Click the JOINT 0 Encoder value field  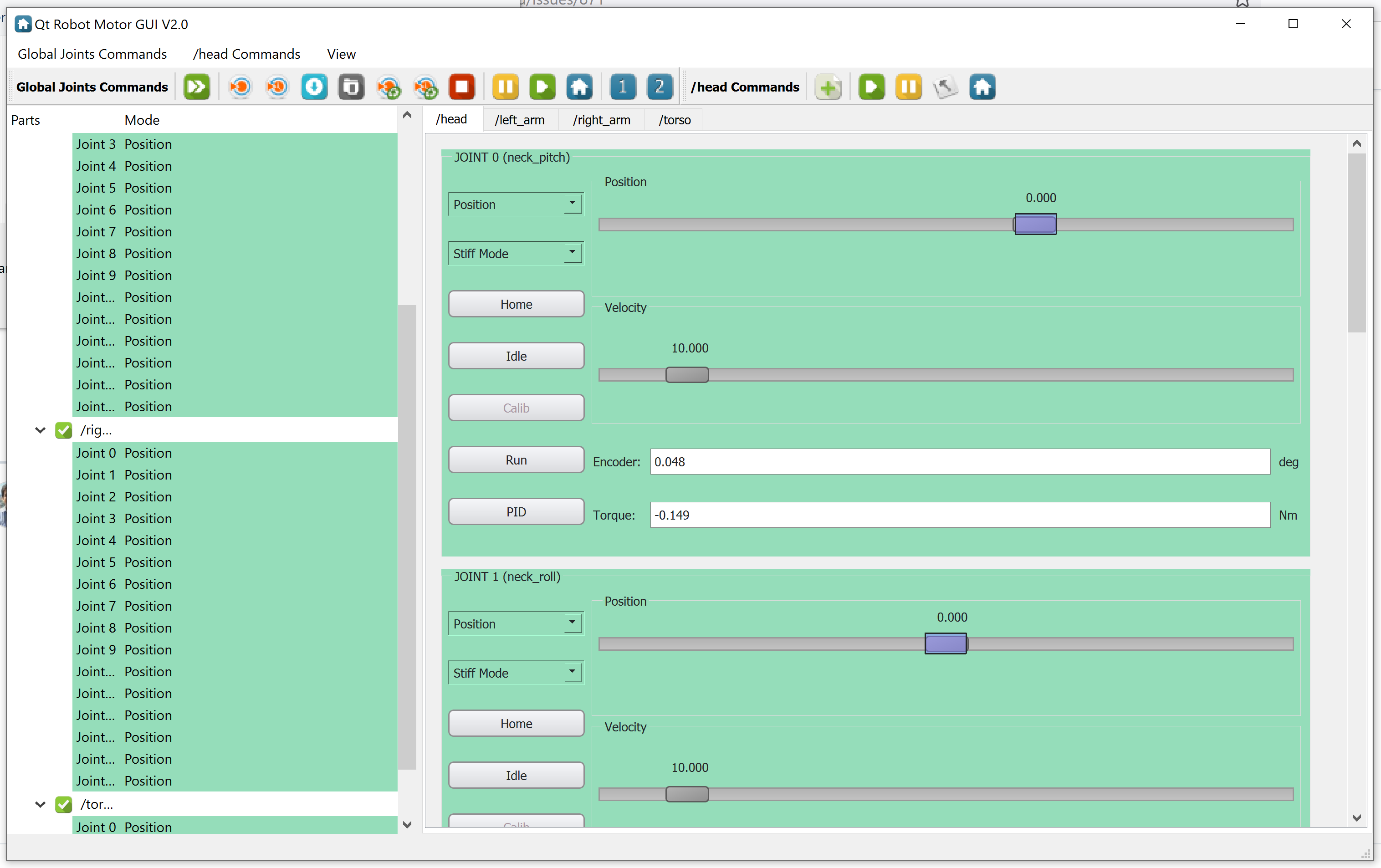click(960, 461)
